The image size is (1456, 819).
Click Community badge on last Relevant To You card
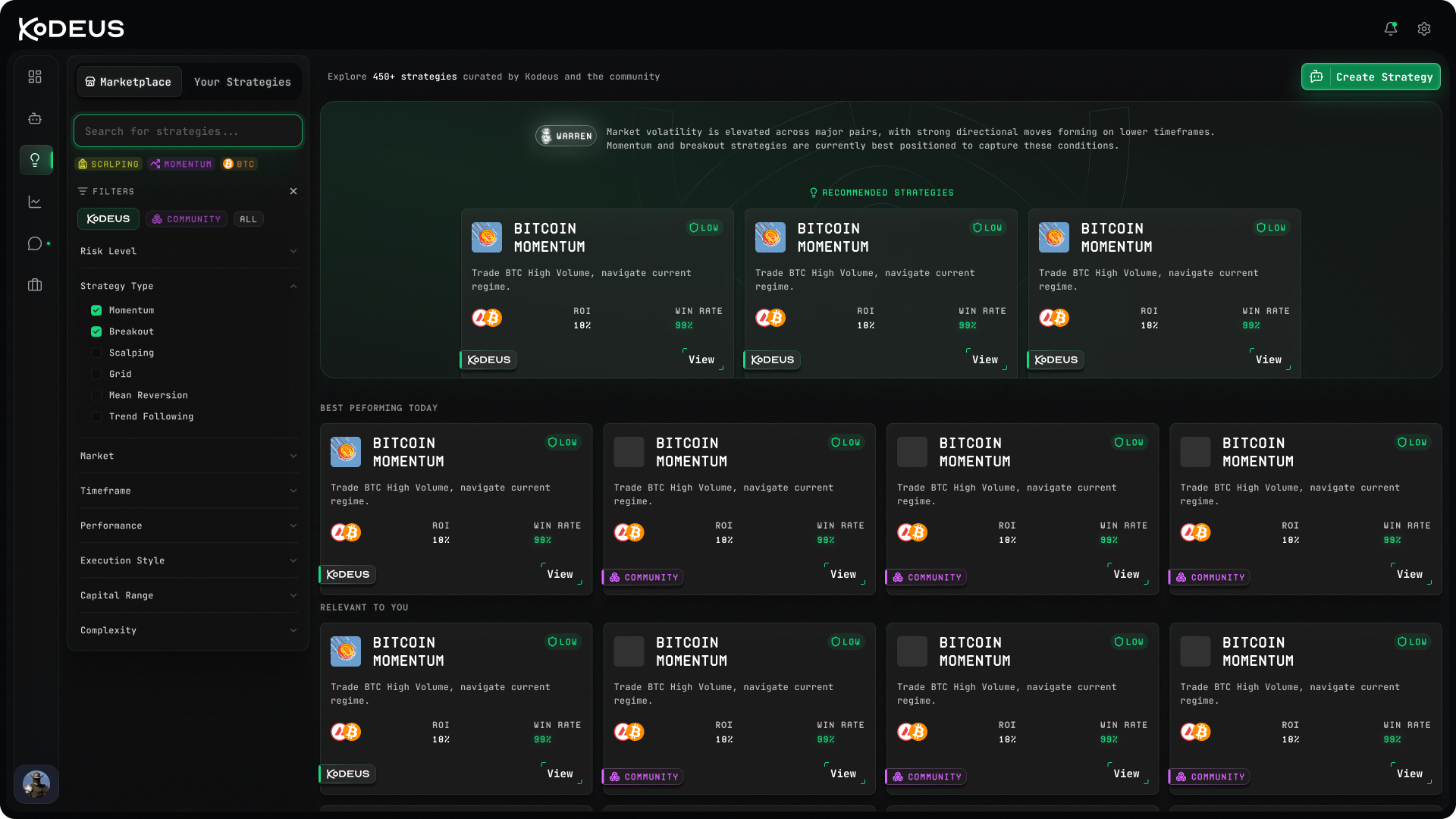[x=1210, y=777]
